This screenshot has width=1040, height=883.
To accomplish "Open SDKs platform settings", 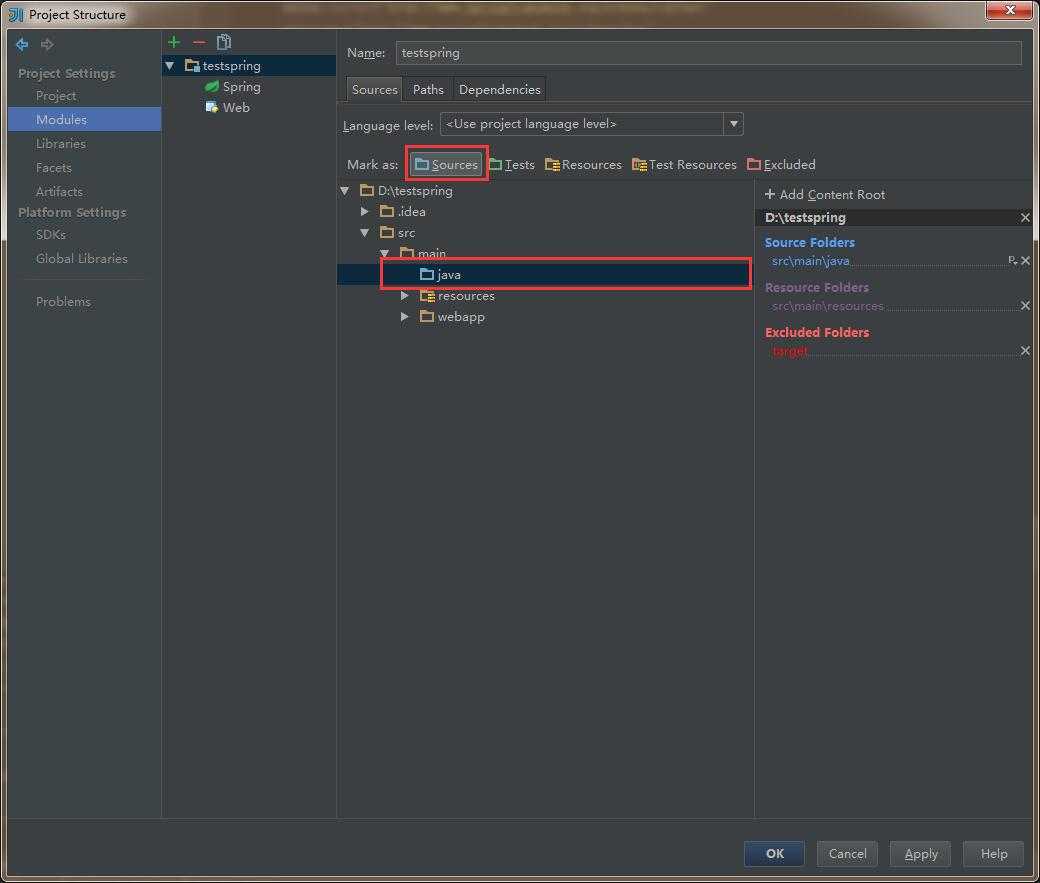I will pyautogui.click(x=50, y=234).
